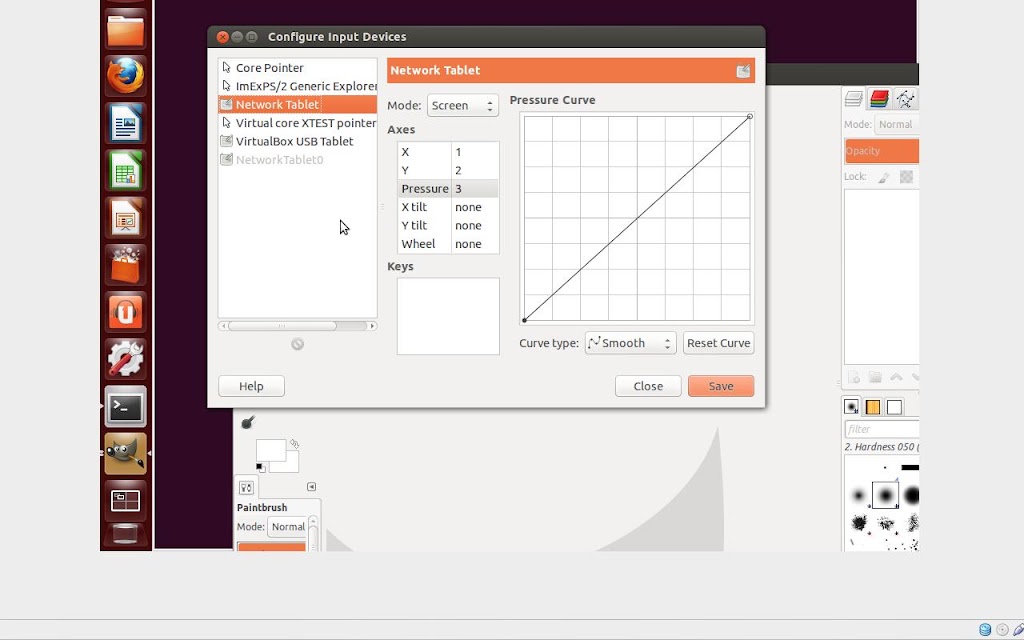Click the delete device icon below list
1024x640 pixels.
click(297, 344)
